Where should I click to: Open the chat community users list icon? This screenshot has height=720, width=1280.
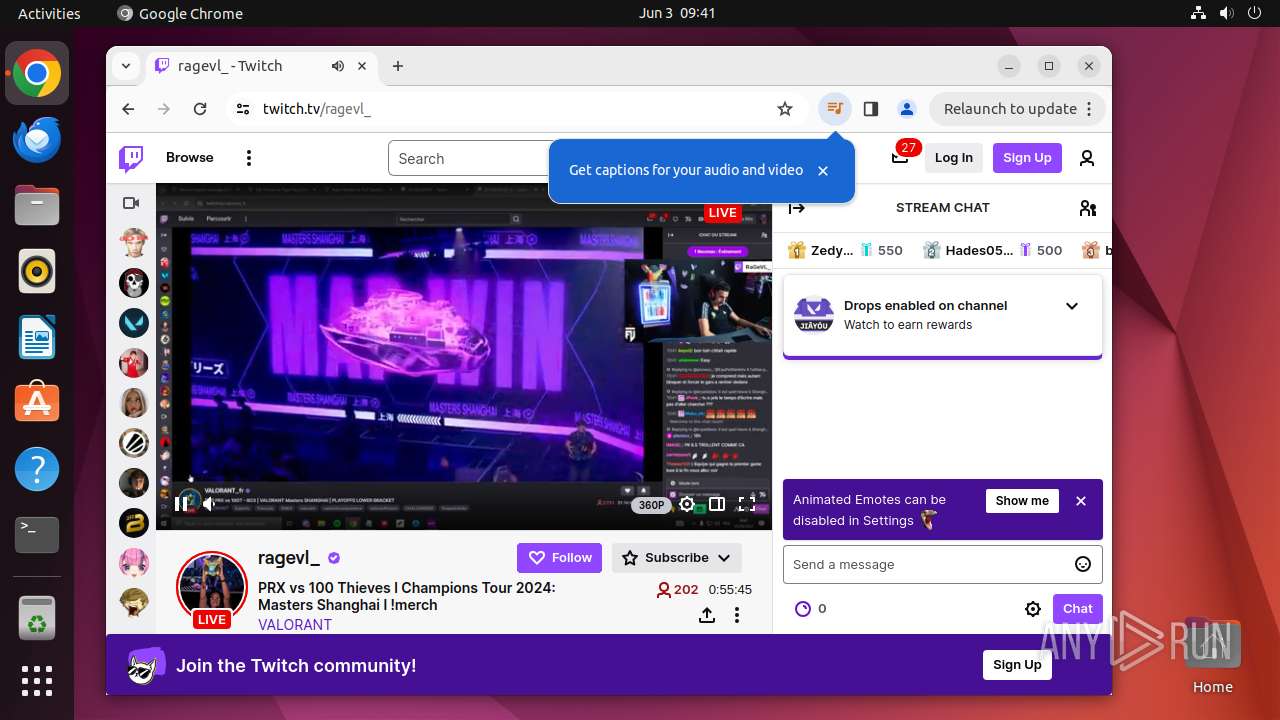point(1088,208)
